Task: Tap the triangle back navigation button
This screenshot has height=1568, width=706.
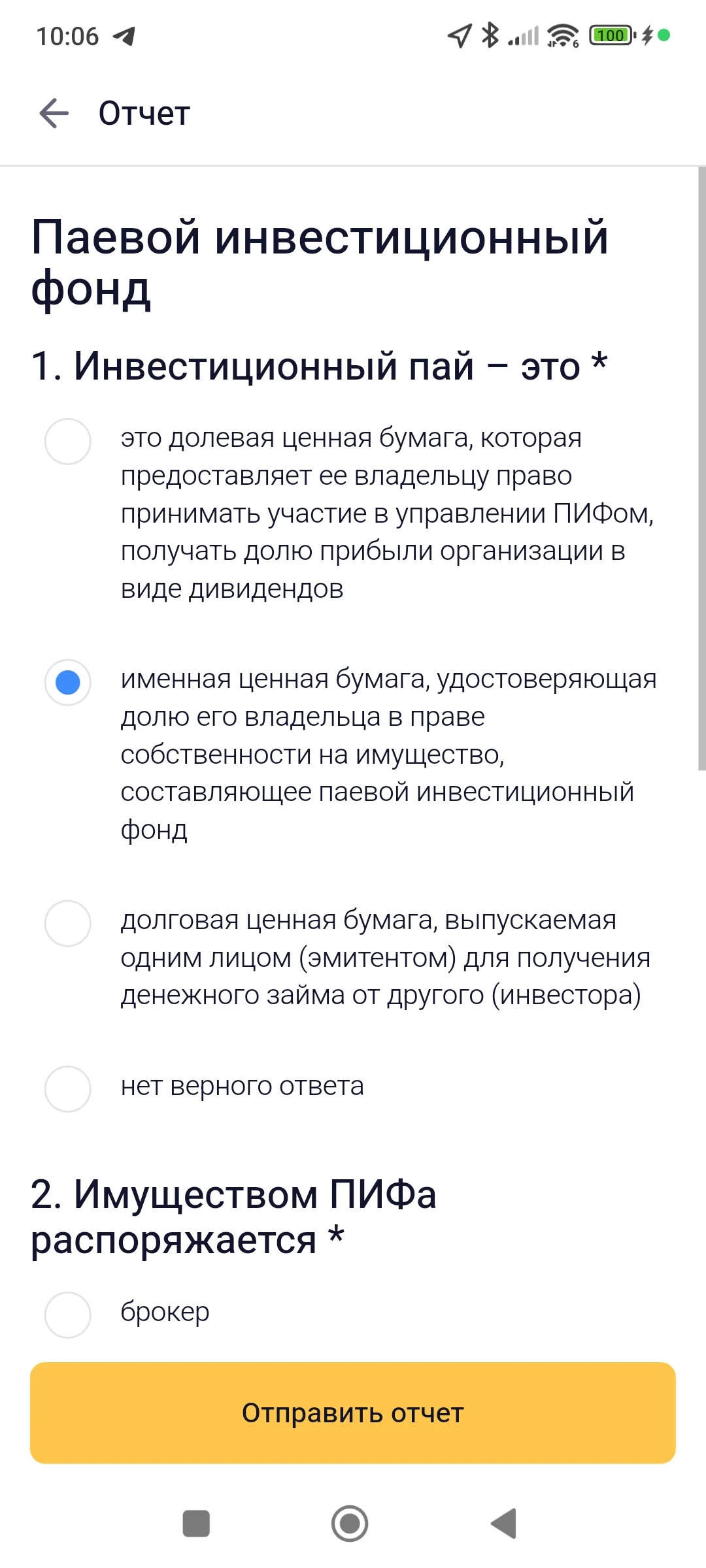Action: pyautogui.click(x=504, y=1524)
